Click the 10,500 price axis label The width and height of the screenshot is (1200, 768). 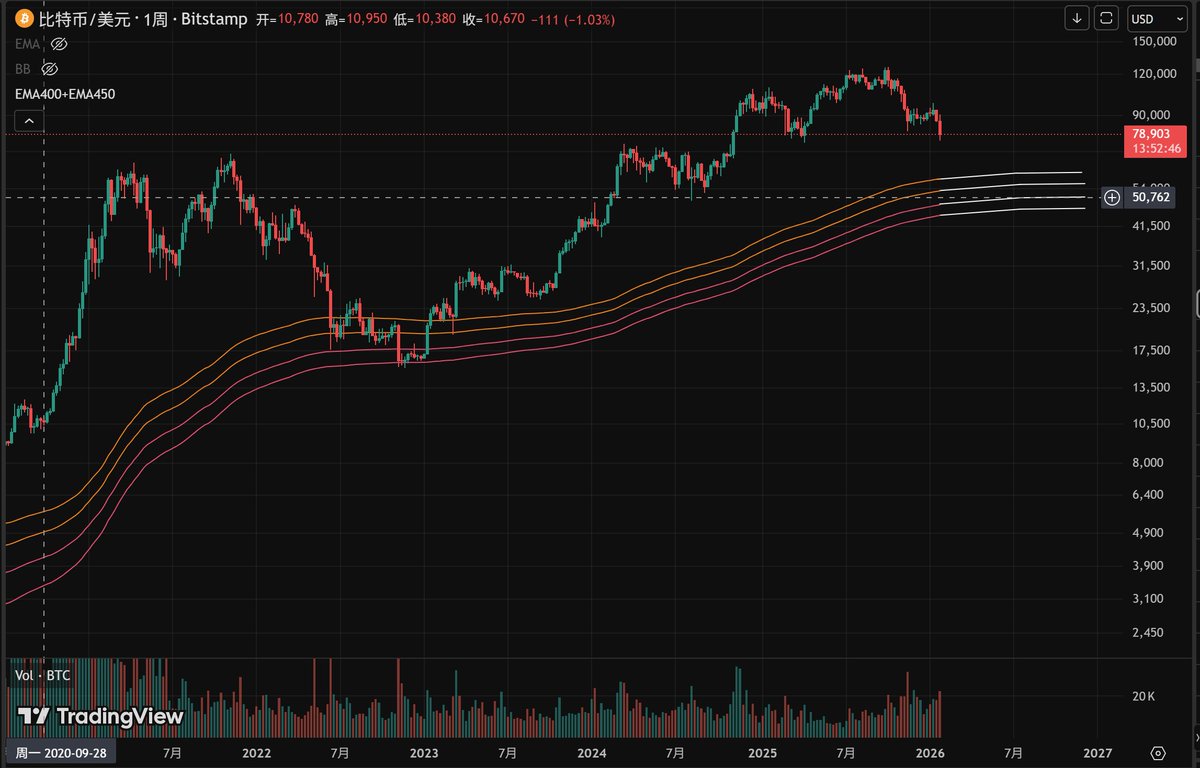pyautogui.click(x=1150, y=424)
